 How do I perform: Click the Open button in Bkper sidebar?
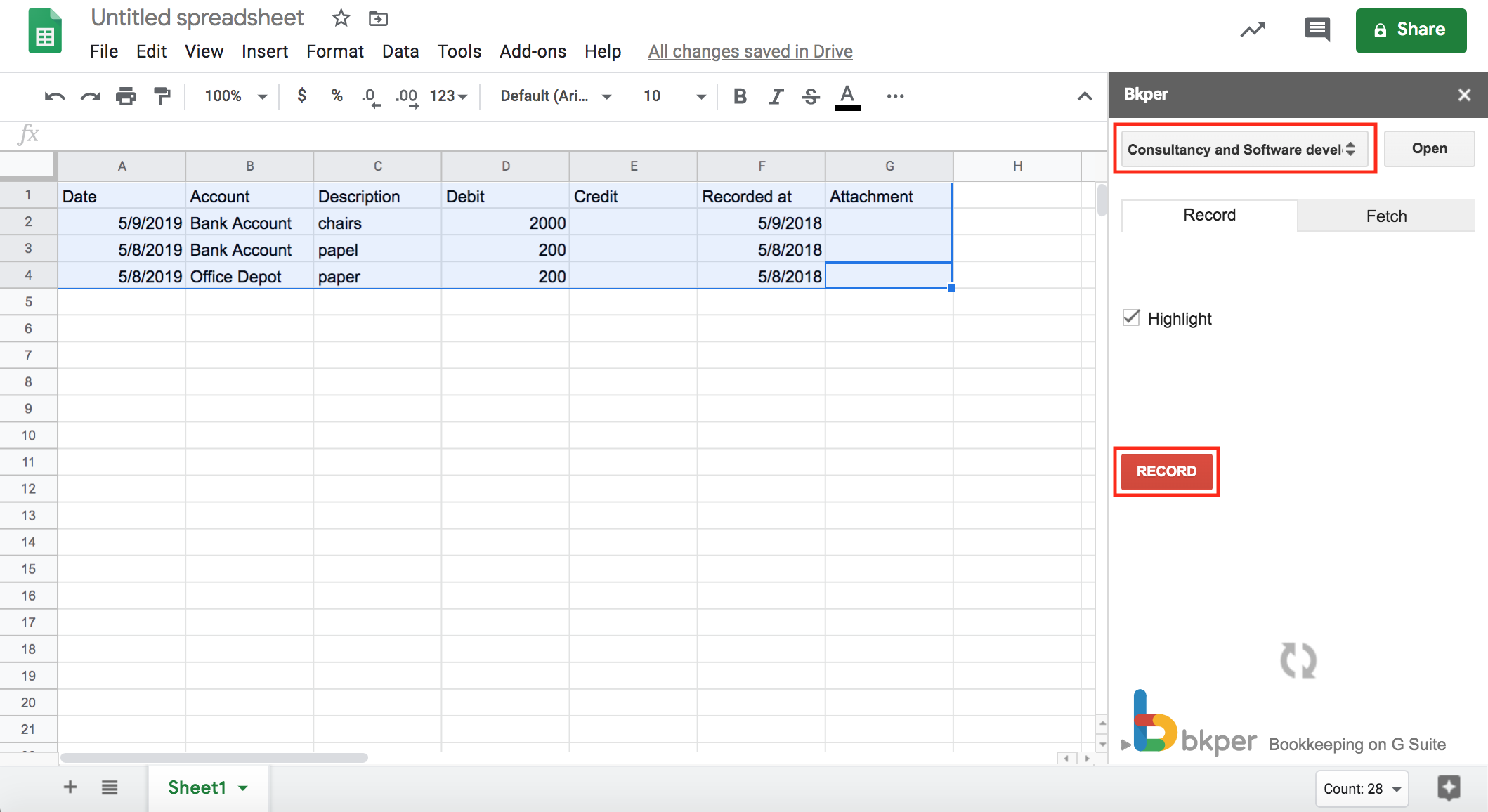point(1429,148)
